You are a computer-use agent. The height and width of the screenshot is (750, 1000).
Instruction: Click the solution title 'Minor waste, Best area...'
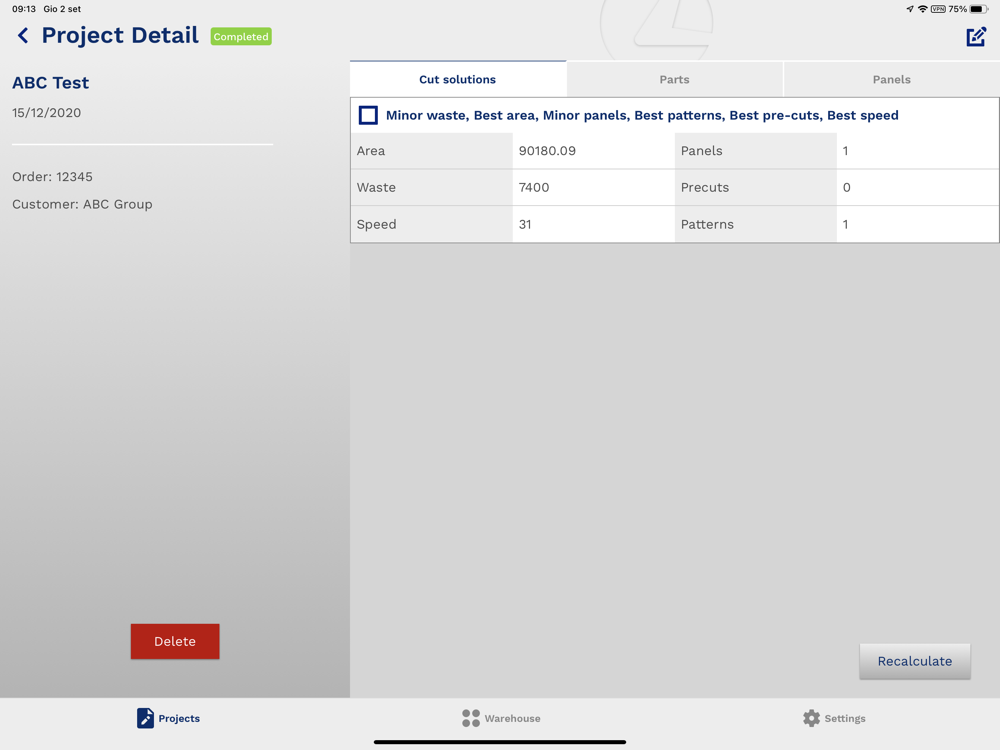(x=642, y=115)
